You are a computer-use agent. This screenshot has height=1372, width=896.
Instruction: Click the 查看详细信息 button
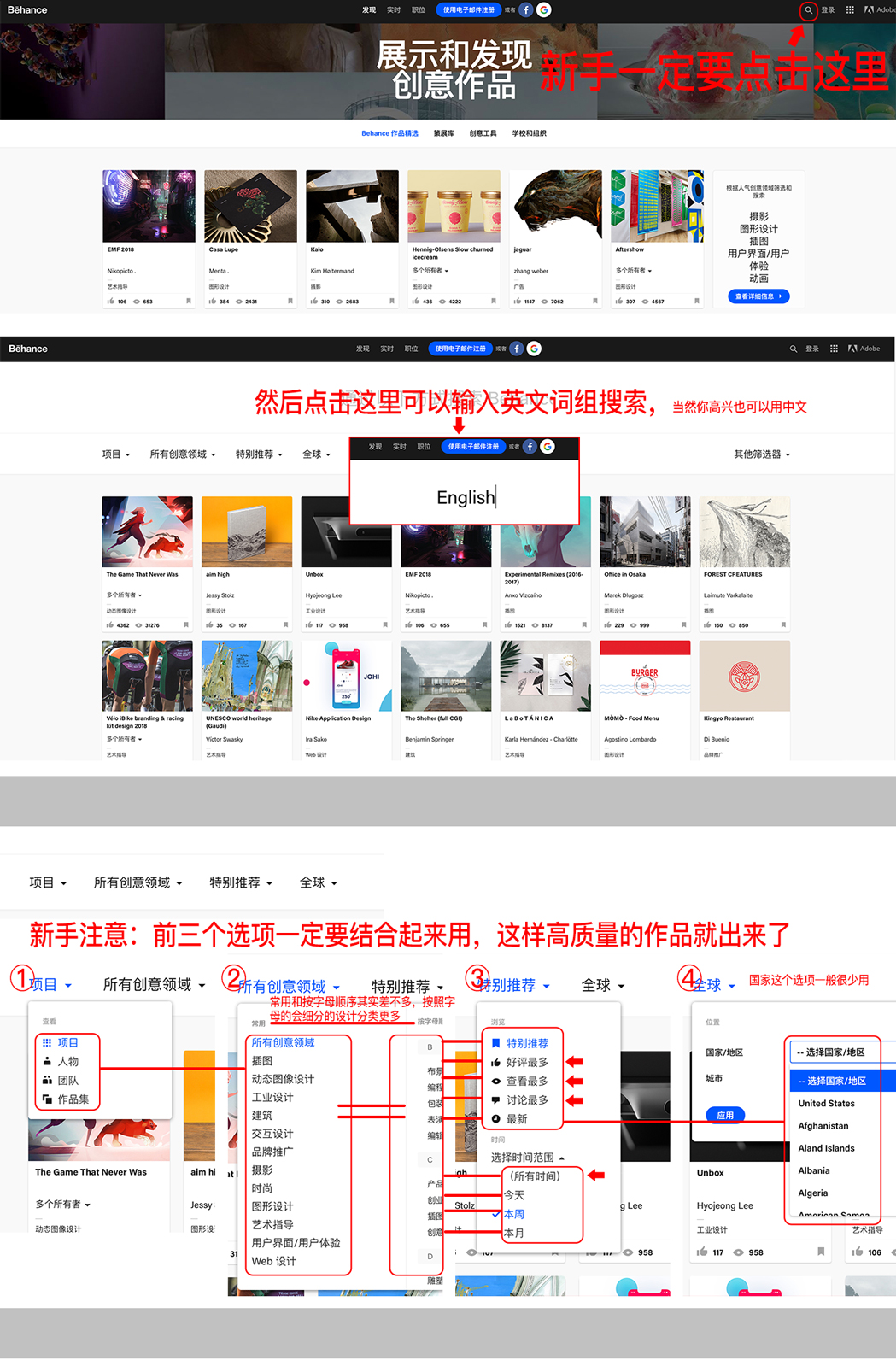(758, 296)
